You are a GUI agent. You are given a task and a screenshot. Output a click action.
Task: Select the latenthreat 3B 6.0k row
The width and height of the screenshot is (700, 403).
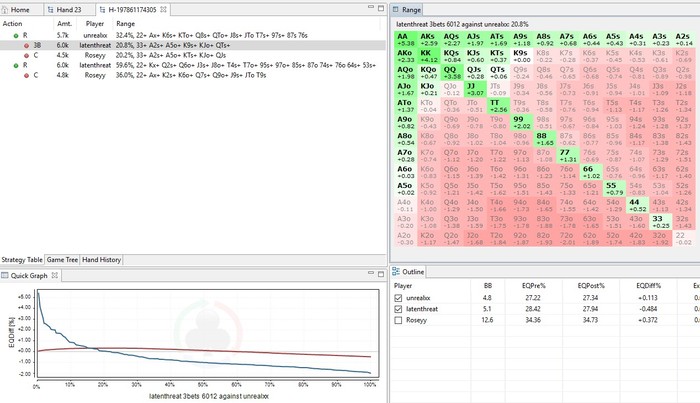193,45
